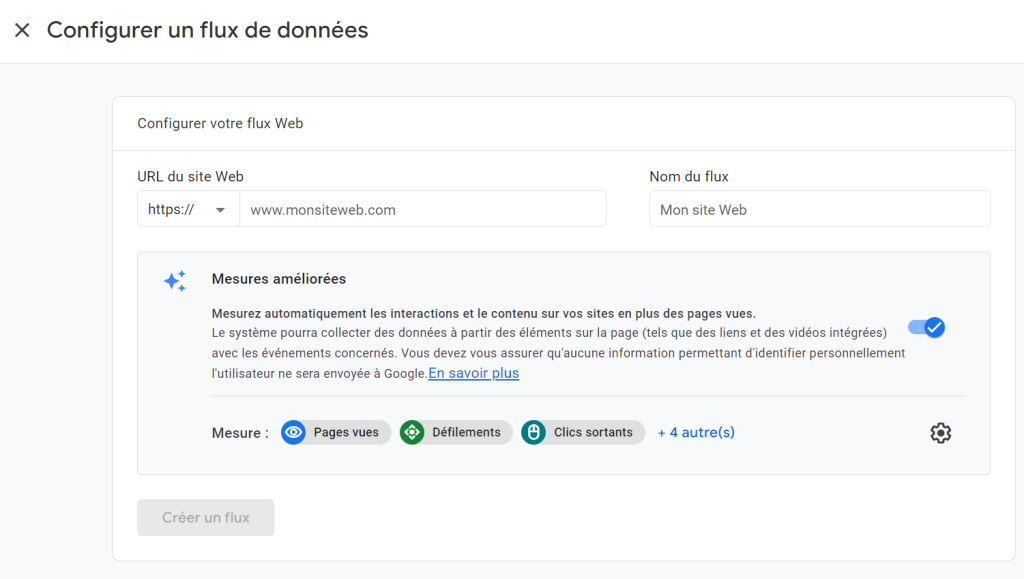Toggle the Mesures améliorées switch

click(926, 327)
